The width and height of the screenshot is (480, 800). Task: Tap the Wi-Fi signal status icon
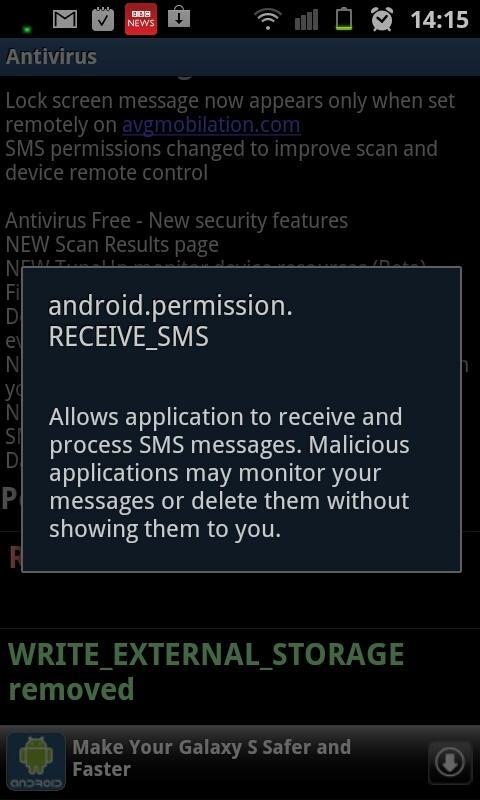click(x=267, y=19)
